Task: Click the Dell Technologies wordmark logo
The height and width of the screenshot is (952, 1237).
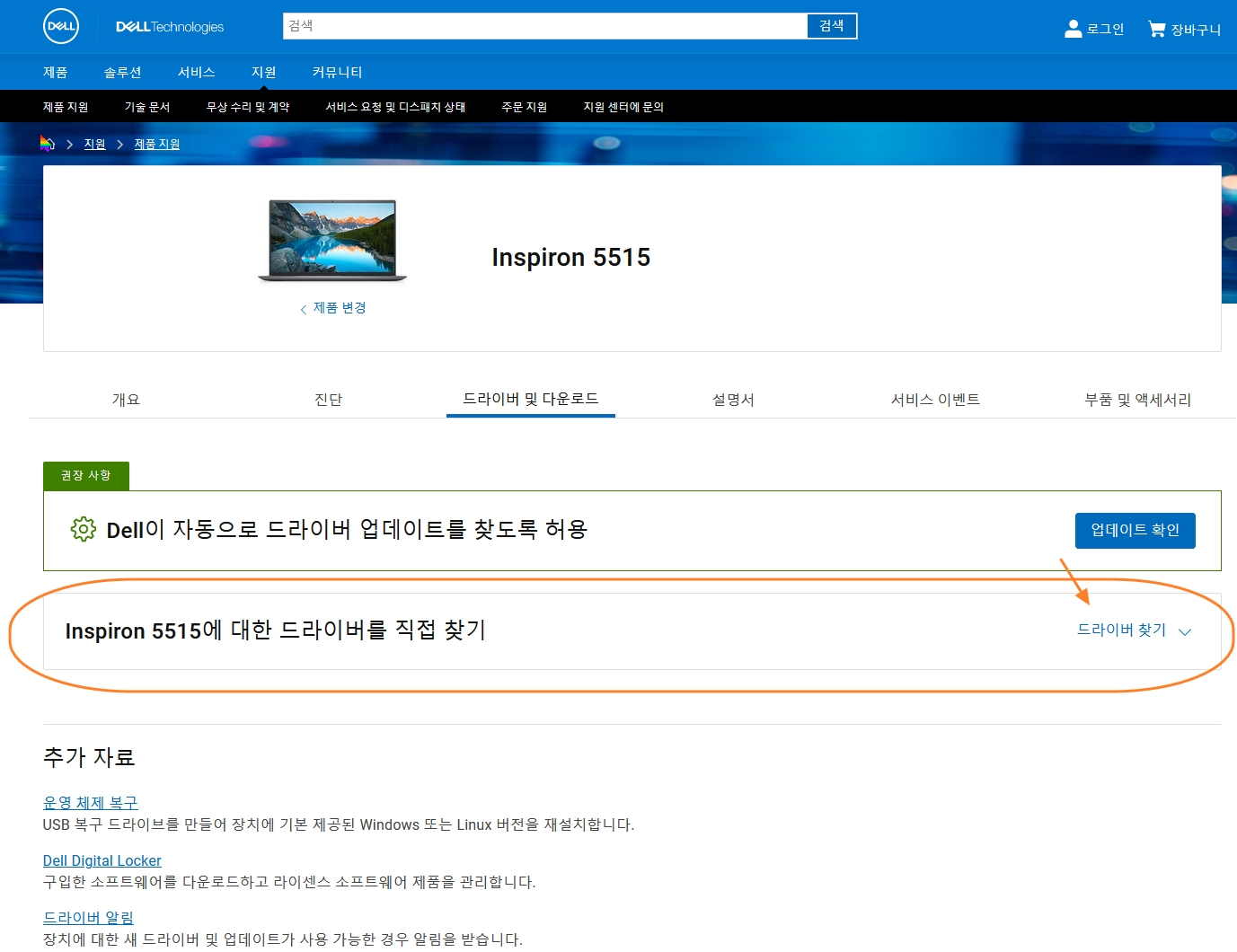Action: click(170, 27)
